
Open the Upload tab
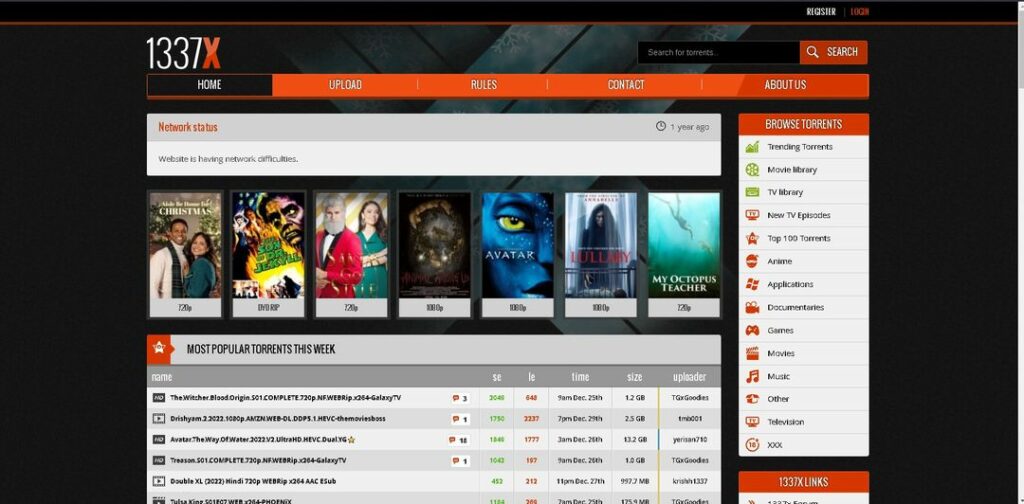[345, 85]
